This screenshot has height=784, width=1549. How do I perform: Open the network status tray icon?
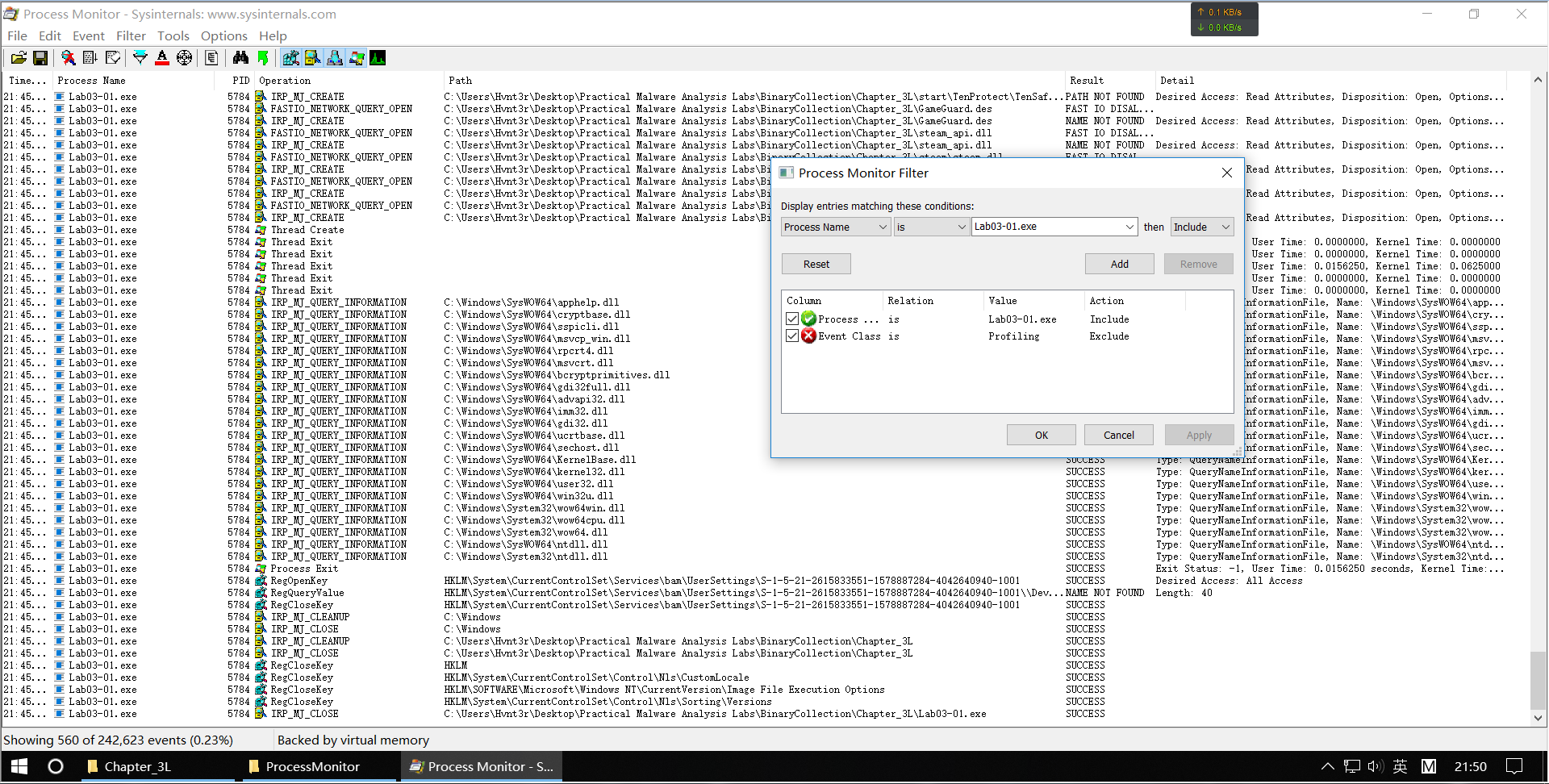pyautogui.click(x=1352, y=766)
